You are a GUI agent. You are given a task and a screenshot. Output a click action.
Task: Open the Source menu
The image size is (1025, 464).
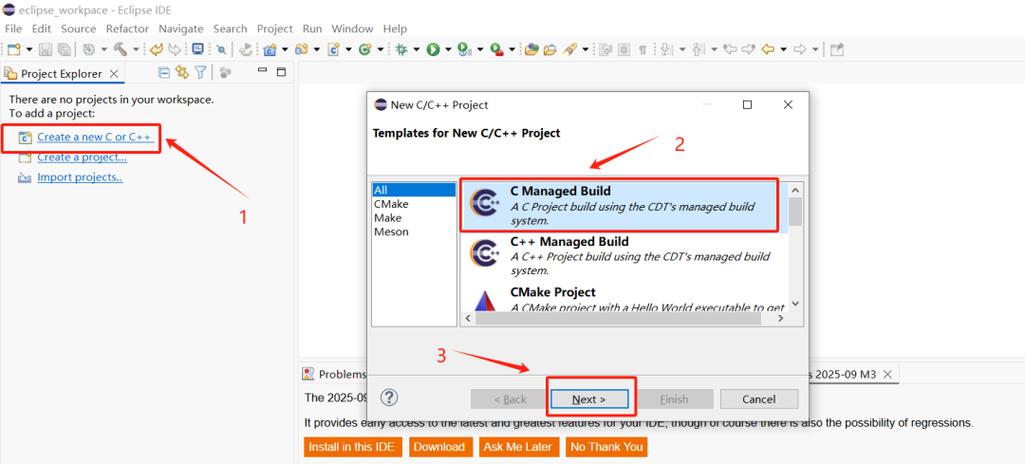[78, 29]
